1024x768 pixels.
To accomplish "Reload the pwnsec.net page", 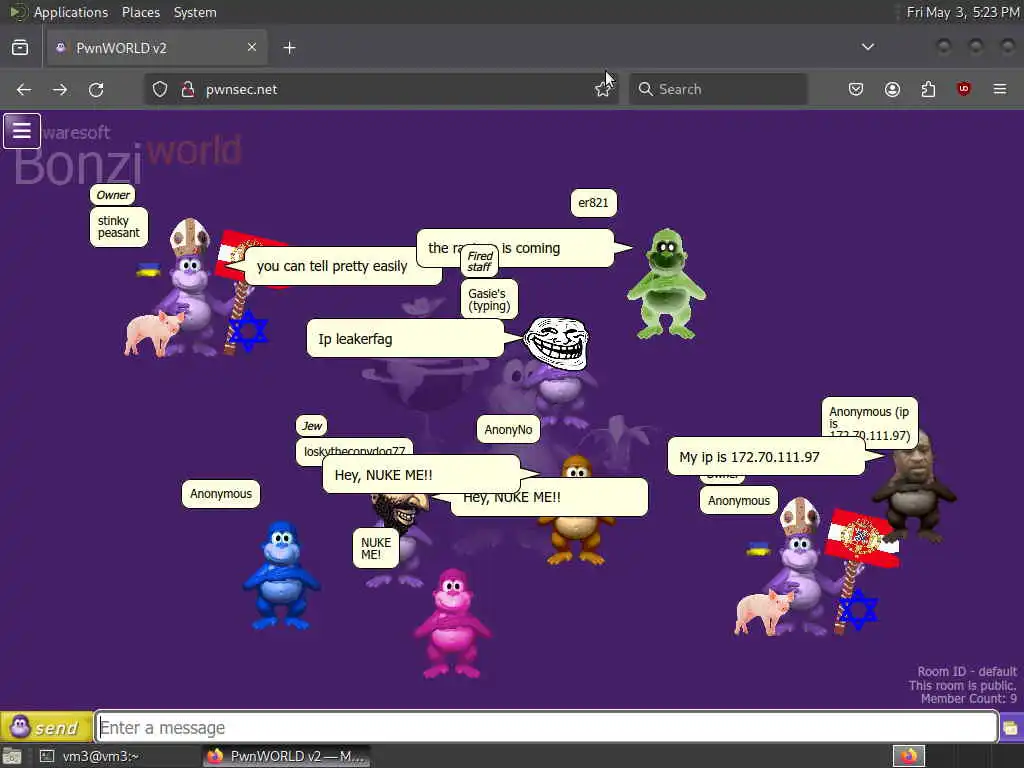I will click(x=96, y=89).
